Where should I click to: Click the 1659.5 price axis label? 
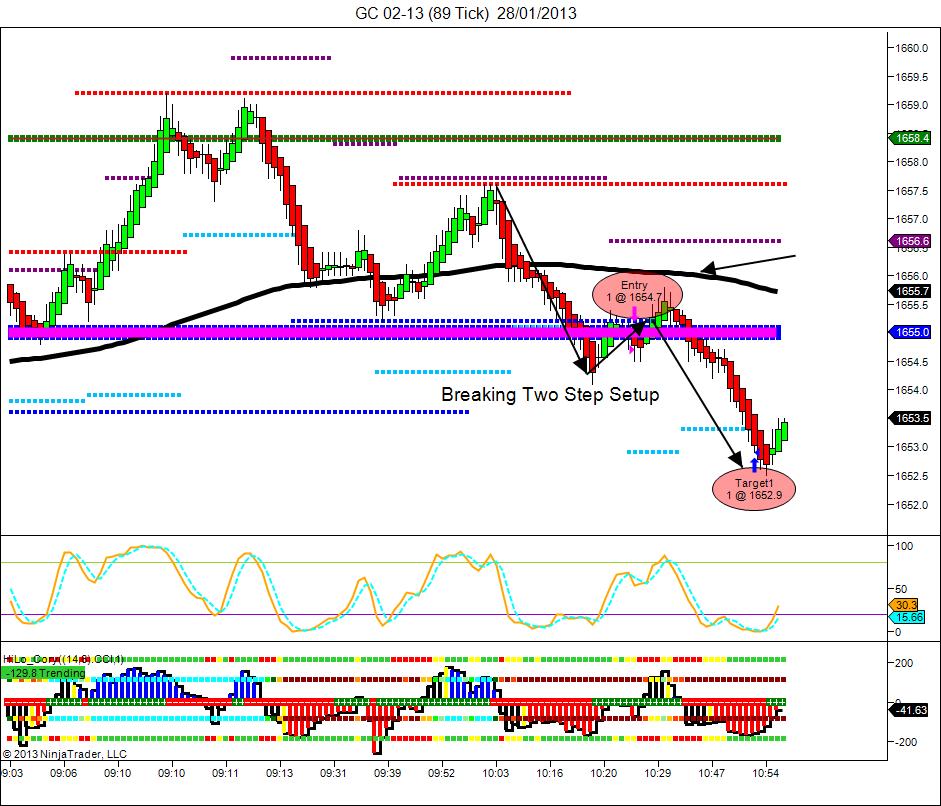click(912, 77)
